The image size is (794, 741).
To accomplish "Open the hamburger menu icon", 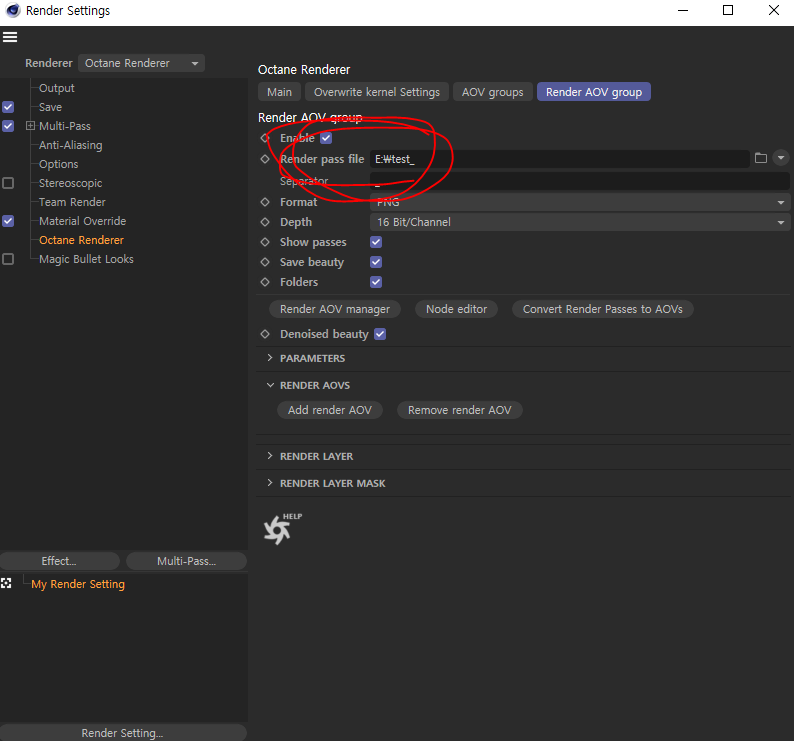I will click(x=10, y=37).
